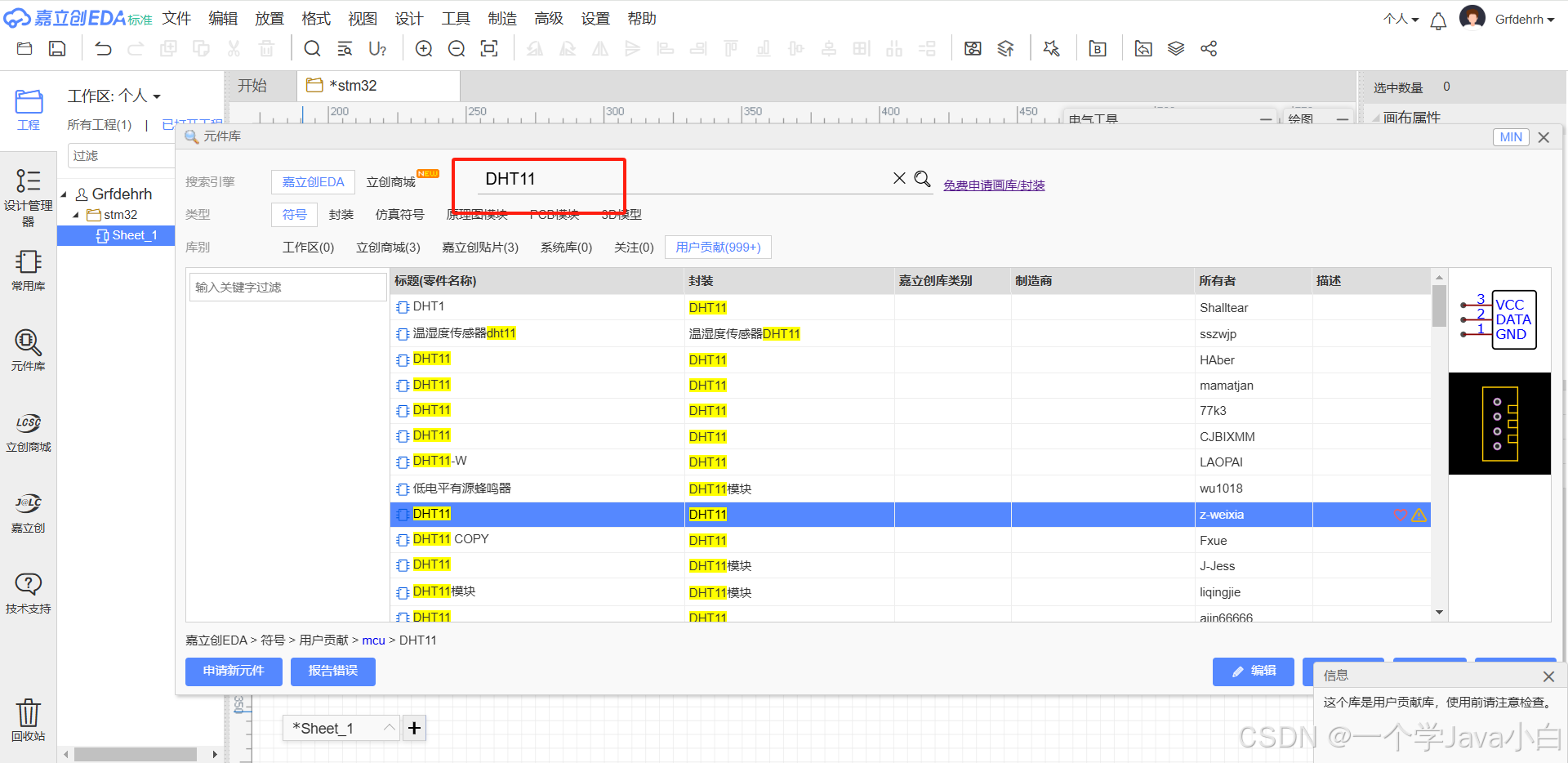Run search with the magnifier icon
This screenshot has height=763, width=1568.
click(922, 178)
